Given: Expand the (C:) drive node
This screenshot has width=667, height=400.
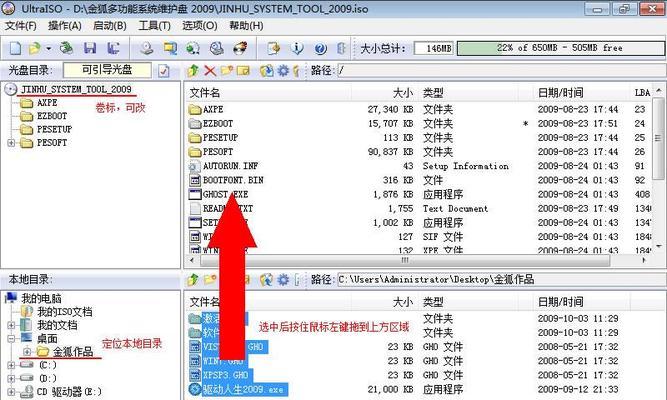Looking at the screenshot, I should [x=11, y=365].
